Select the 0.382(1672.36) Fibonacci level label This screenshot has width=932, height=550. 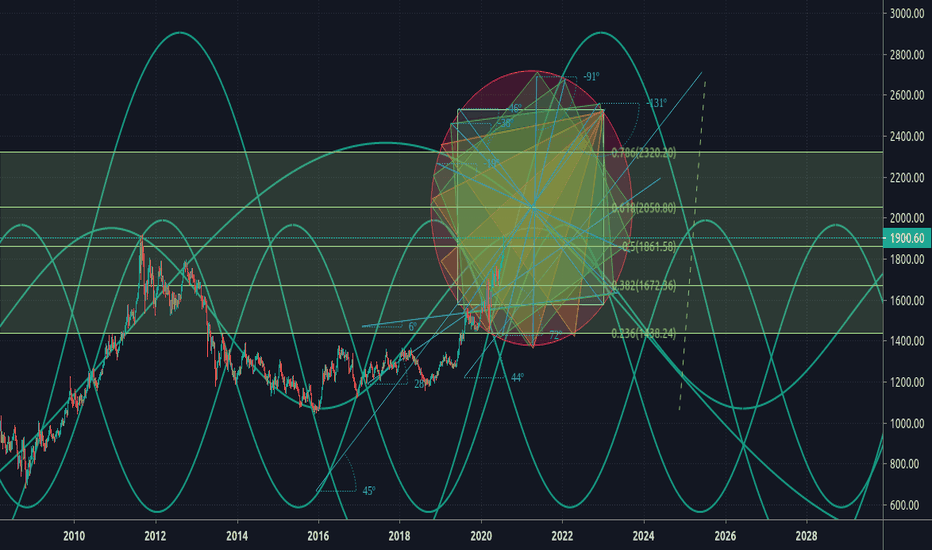pyautogui.click(x=644, y=285)
